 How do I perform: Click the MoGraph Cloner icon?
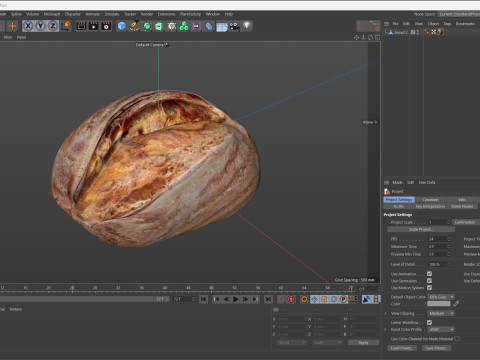[184, 26]
